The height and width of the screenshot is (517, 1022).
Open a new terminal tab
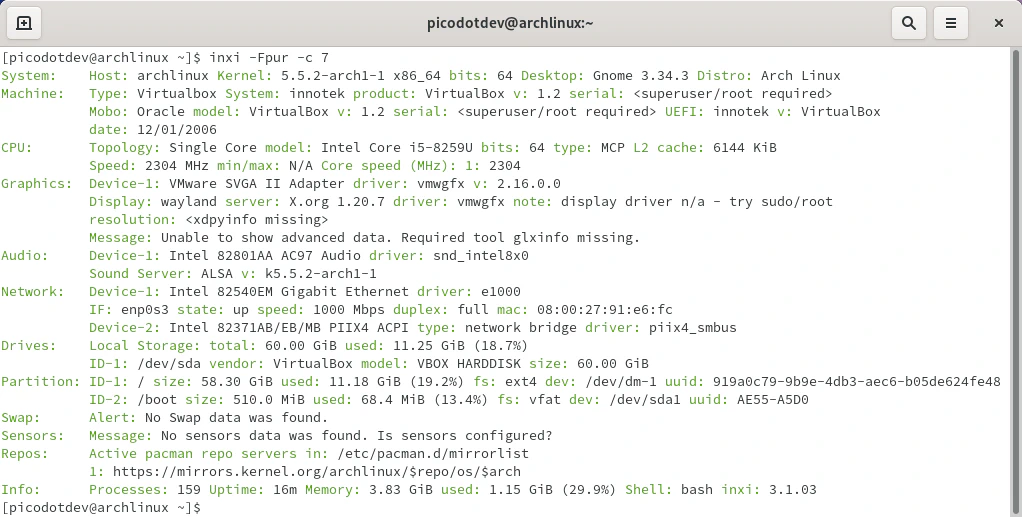[24, 22]
